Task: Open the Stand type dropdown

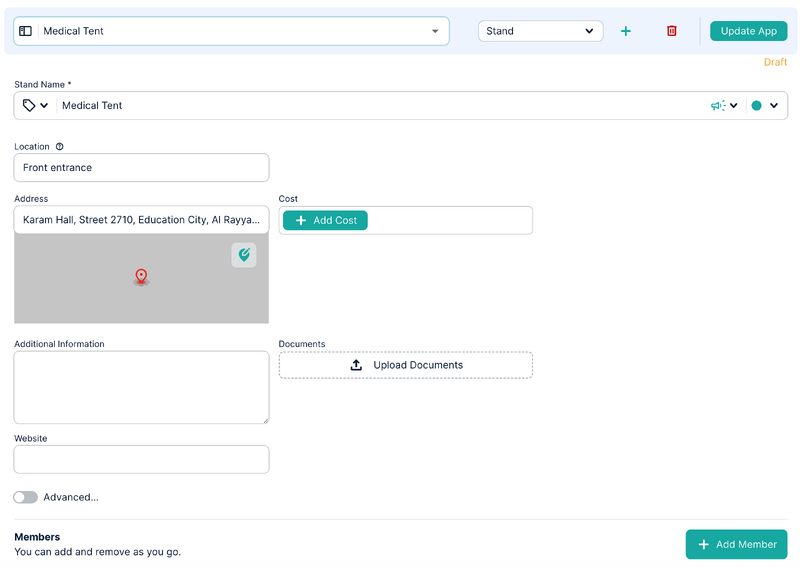Action: pyautogui.click(x=540, y=31)
